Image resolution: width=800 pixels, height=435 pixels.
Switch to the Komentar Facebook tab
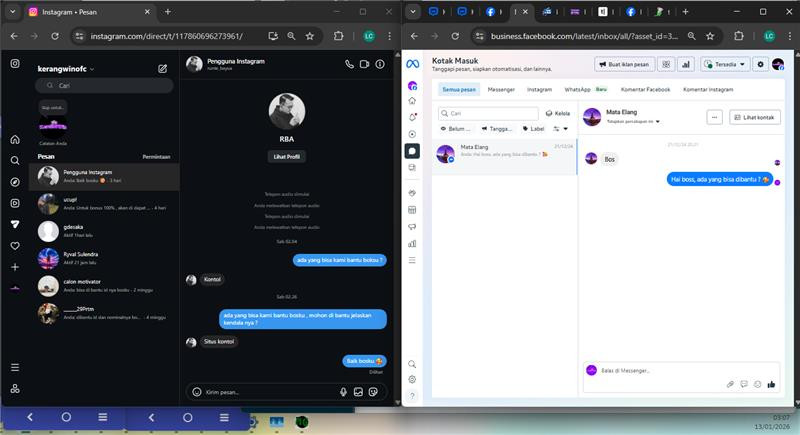coord(645,89)
